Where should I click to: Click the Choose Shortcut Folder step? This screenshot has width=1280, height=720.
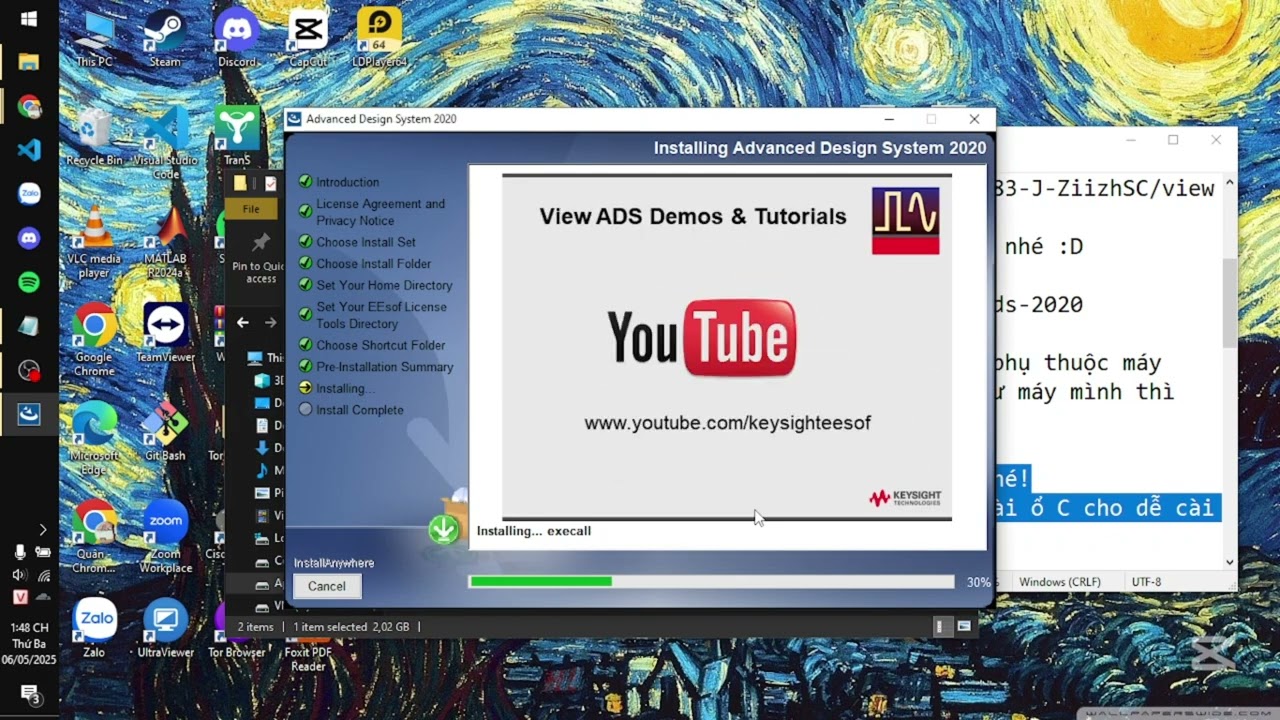(x=380, y=345)
